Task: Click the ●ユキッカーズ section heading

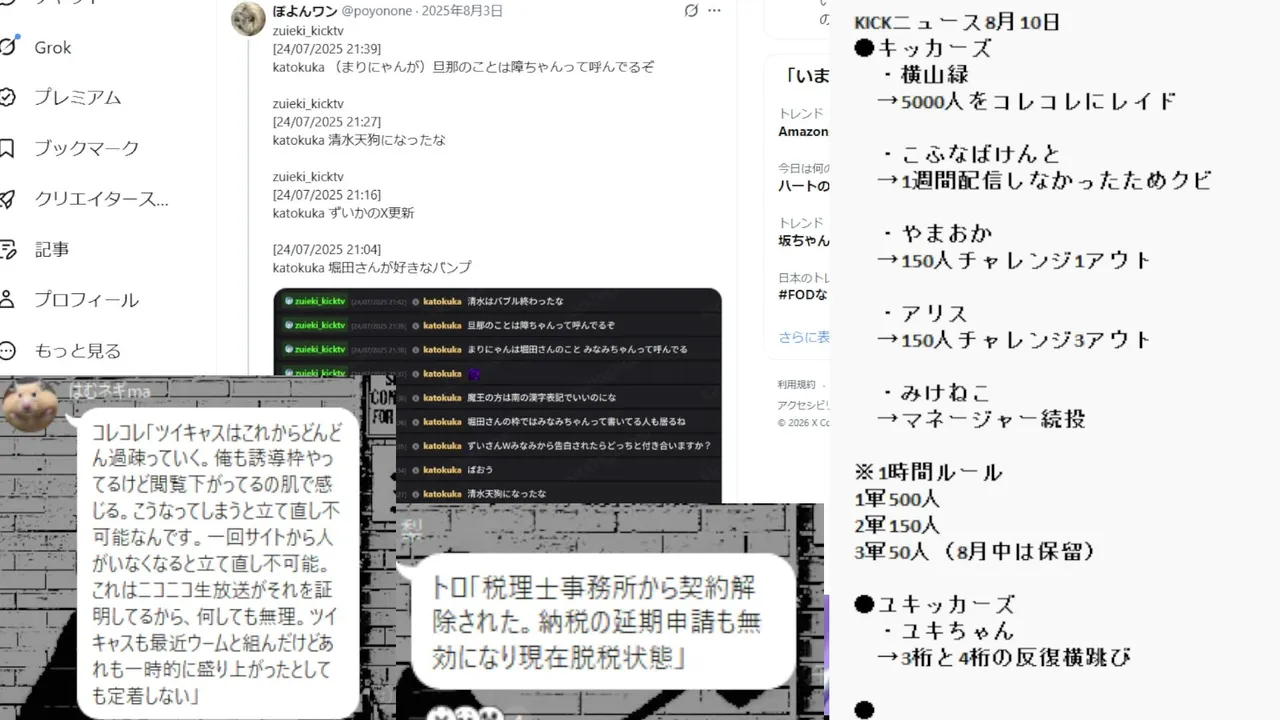Action: tap(935, 605)
